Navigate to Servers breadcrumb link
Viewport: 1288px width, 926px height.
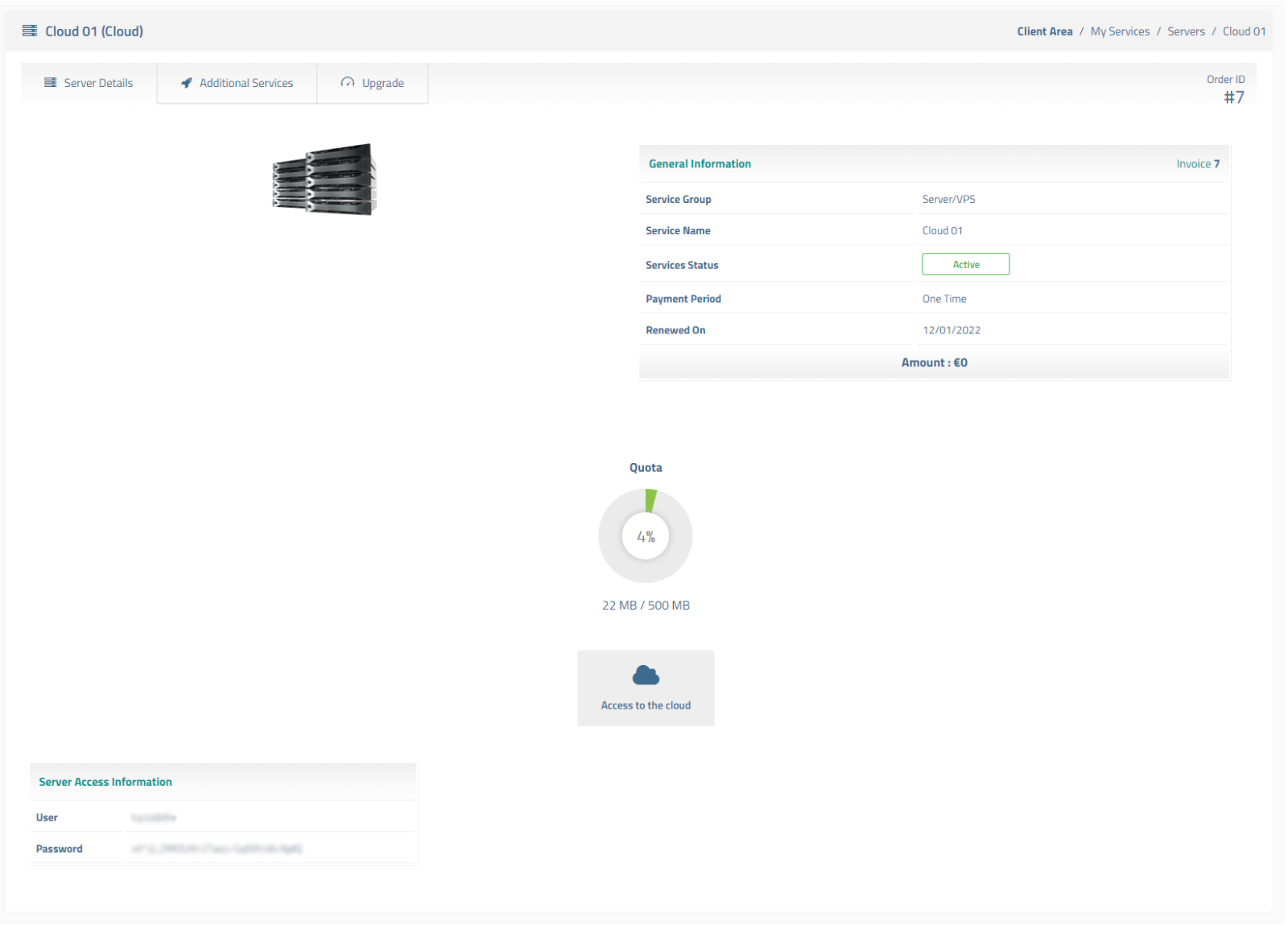[1186, 31]
